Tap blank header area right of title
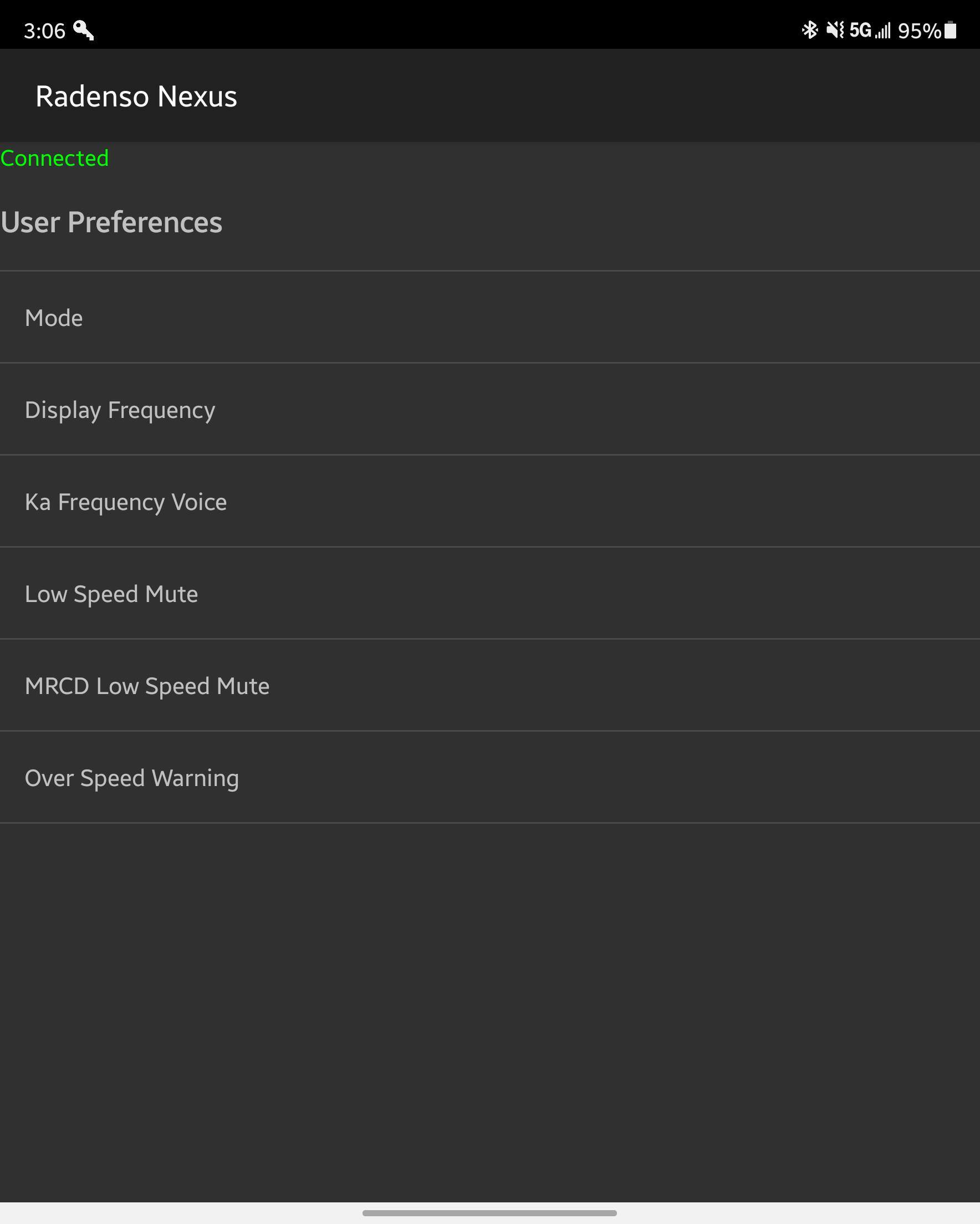This screenshot has width=980, height=1224. (625, 96)
